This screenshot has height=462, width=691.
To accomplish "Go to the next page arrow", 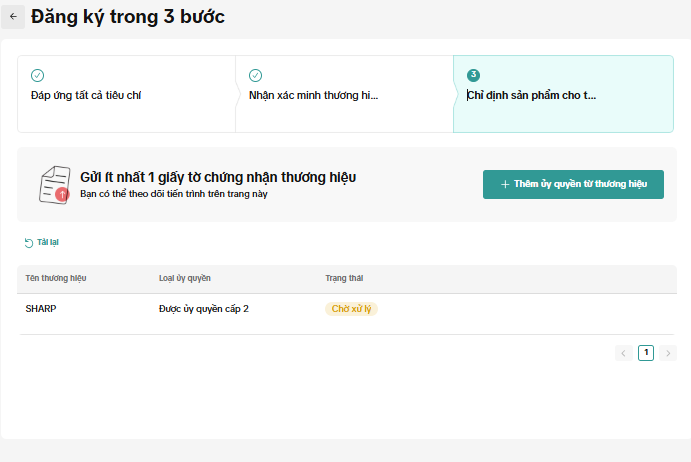I will pyautogui.click(x=668, y=353).
